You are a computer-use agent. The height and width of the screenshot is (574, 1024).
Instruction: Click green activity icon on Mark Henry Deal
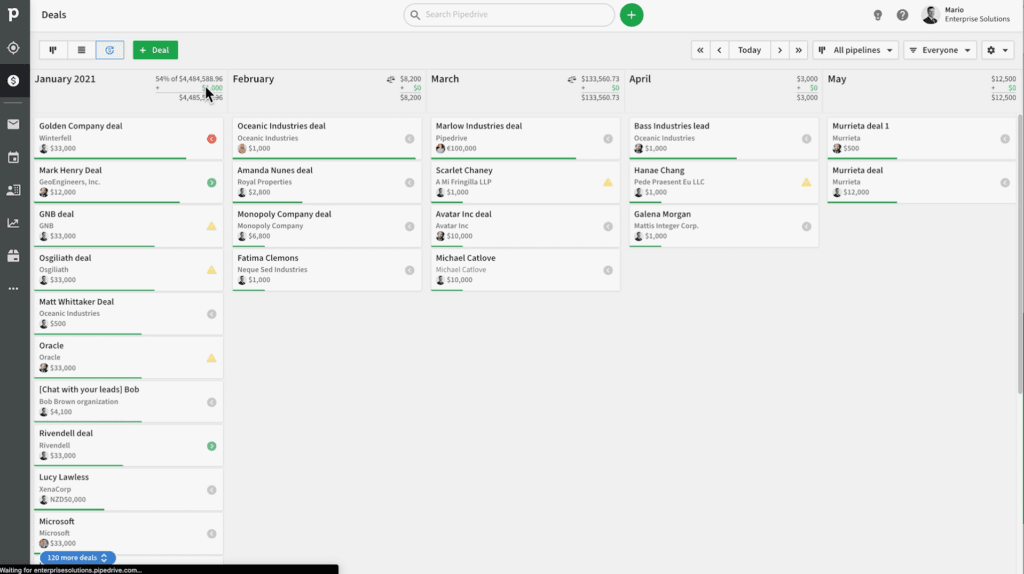click(212, 183)
